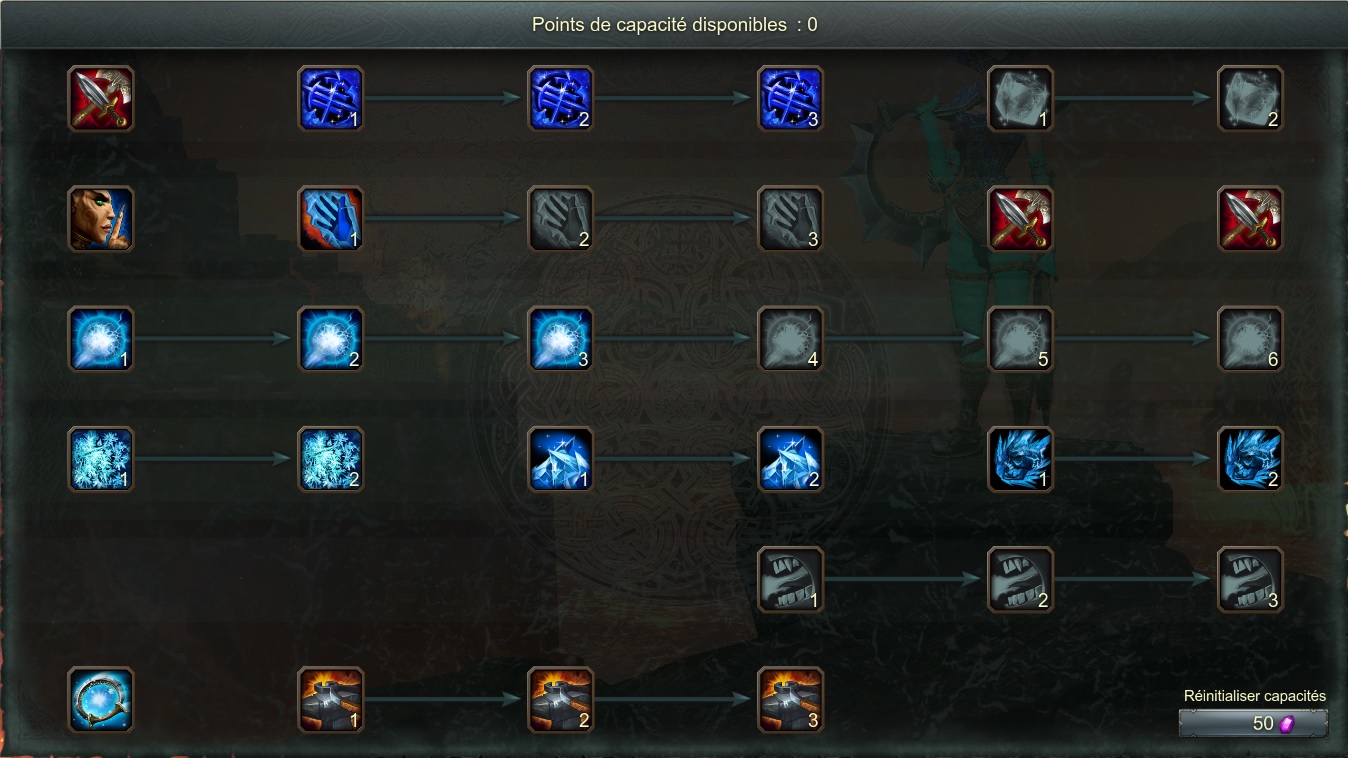This screenshot has height=758, width=1348.
Task: Select the greyed gauntlet skill level 2
Action: click(x=561, y=219)
